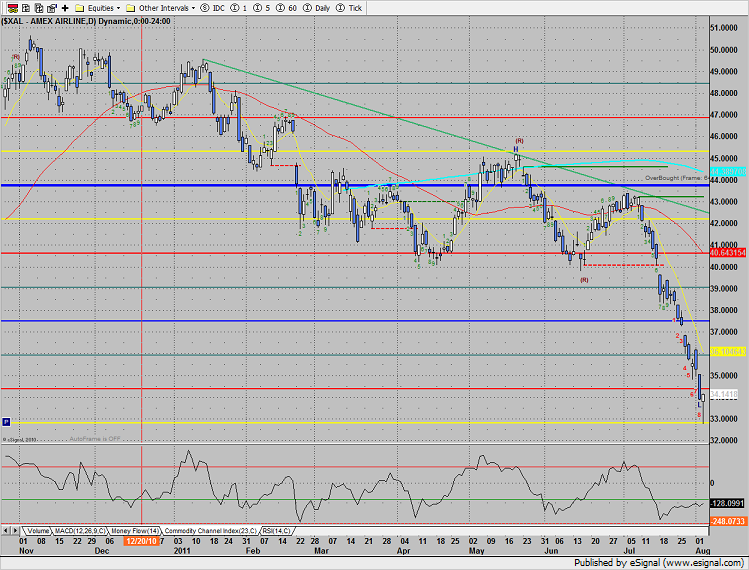Switch to the 5-minute interval
Image resolution: width=749 pixels, height=570 pixels.
(261, 8)
